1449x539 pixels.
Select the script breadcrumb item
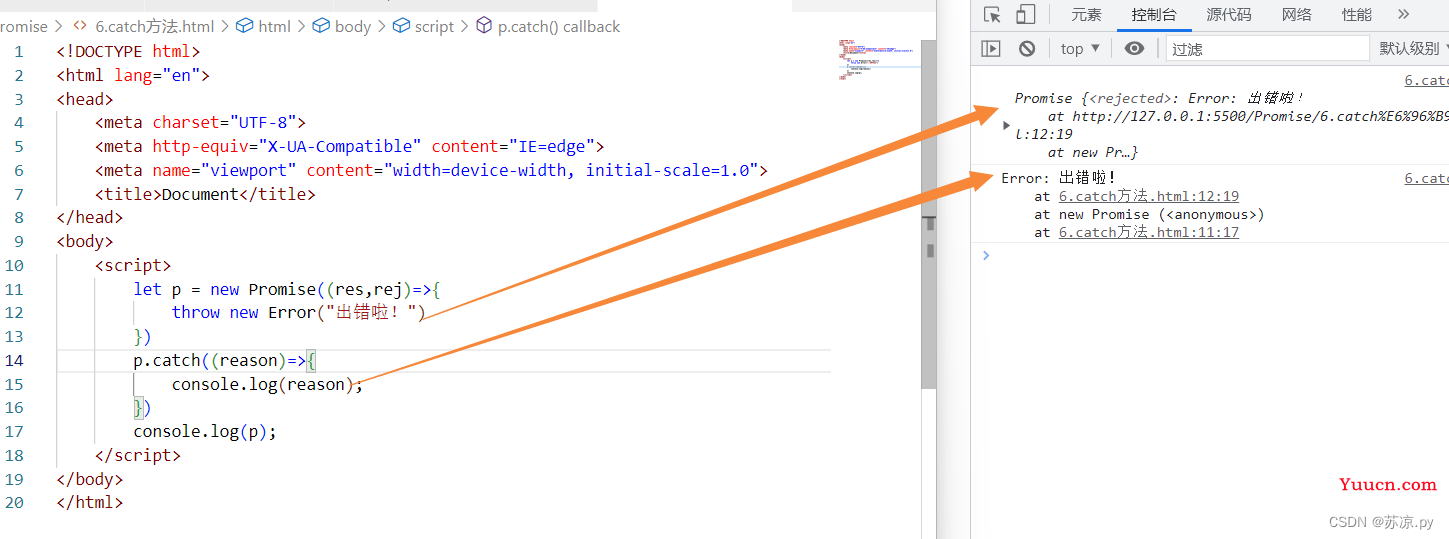coord(423,26)
